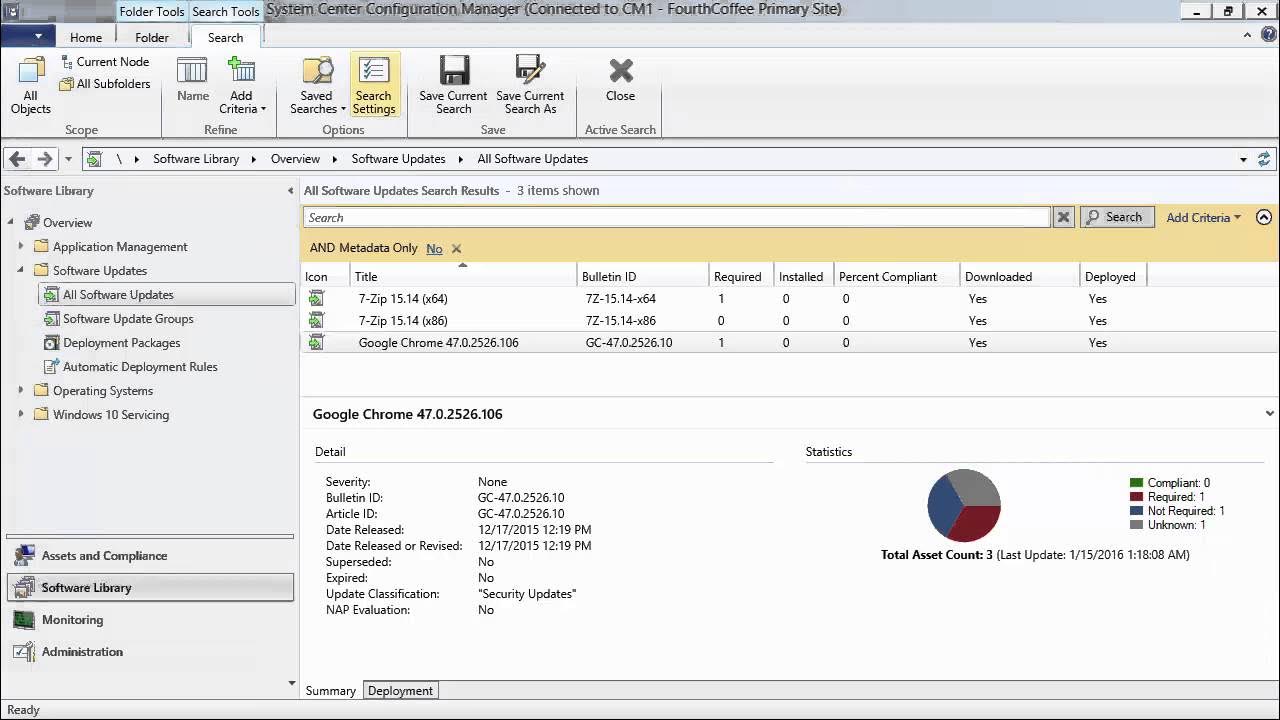1280x720 pixels.
Task: Click All Software Updates breadcrumb item
Action: tap(532, 159)
